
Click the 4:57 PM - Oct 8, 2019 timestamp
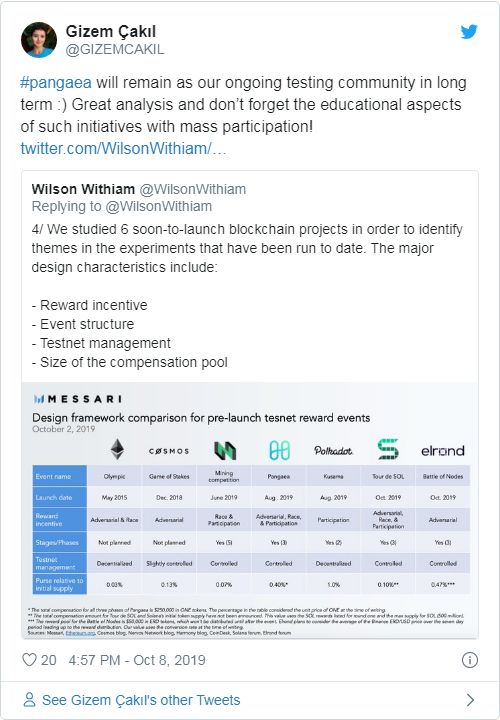click(x=137, y=660)
